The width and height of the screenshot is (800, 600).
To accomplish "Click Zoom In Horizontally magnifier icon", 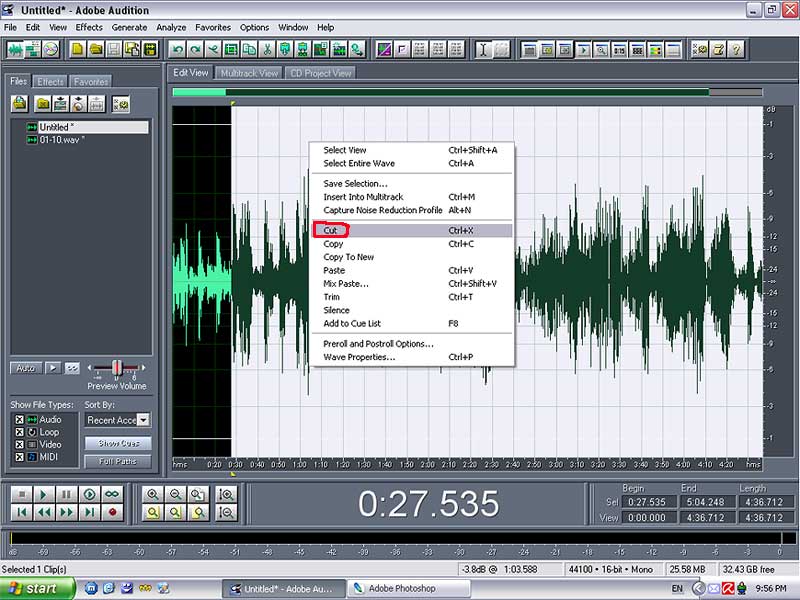I will [153, 494].
